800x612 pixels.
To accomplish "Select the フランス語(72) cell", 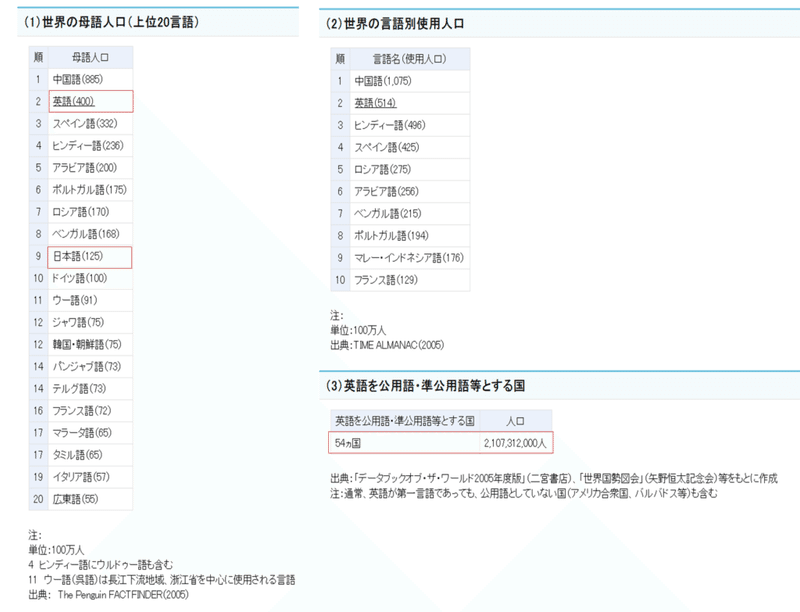I will pyautogui.click(x=90, y=411).
